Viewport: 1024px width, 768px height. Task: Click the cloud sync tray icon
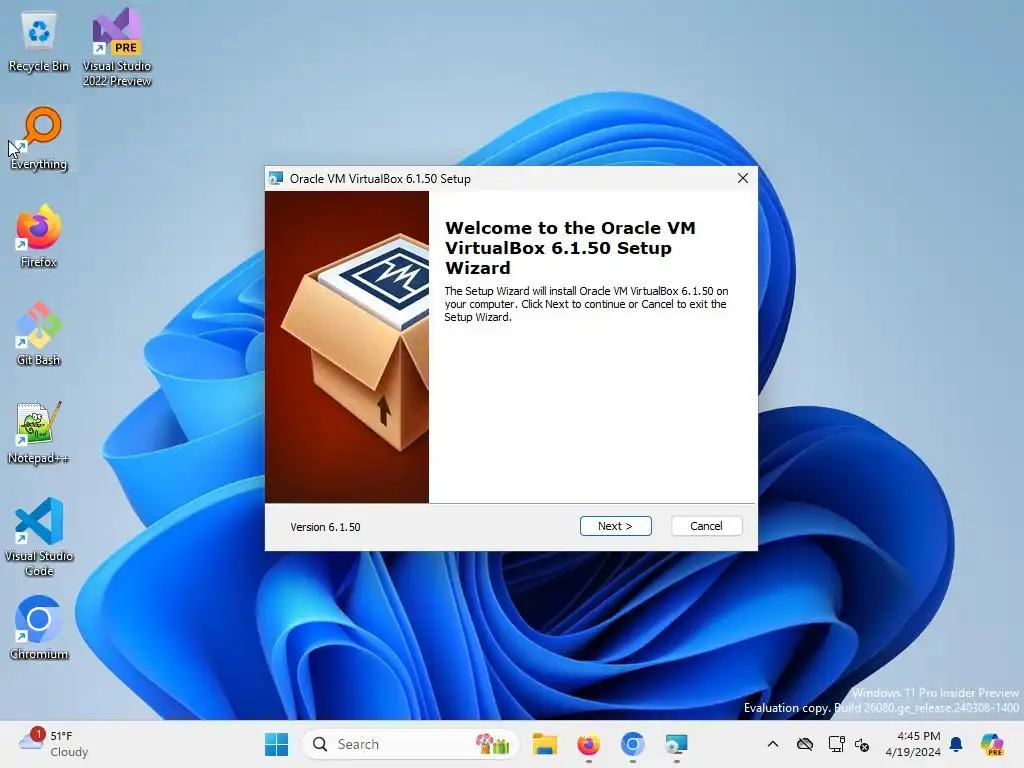point(805,744)
